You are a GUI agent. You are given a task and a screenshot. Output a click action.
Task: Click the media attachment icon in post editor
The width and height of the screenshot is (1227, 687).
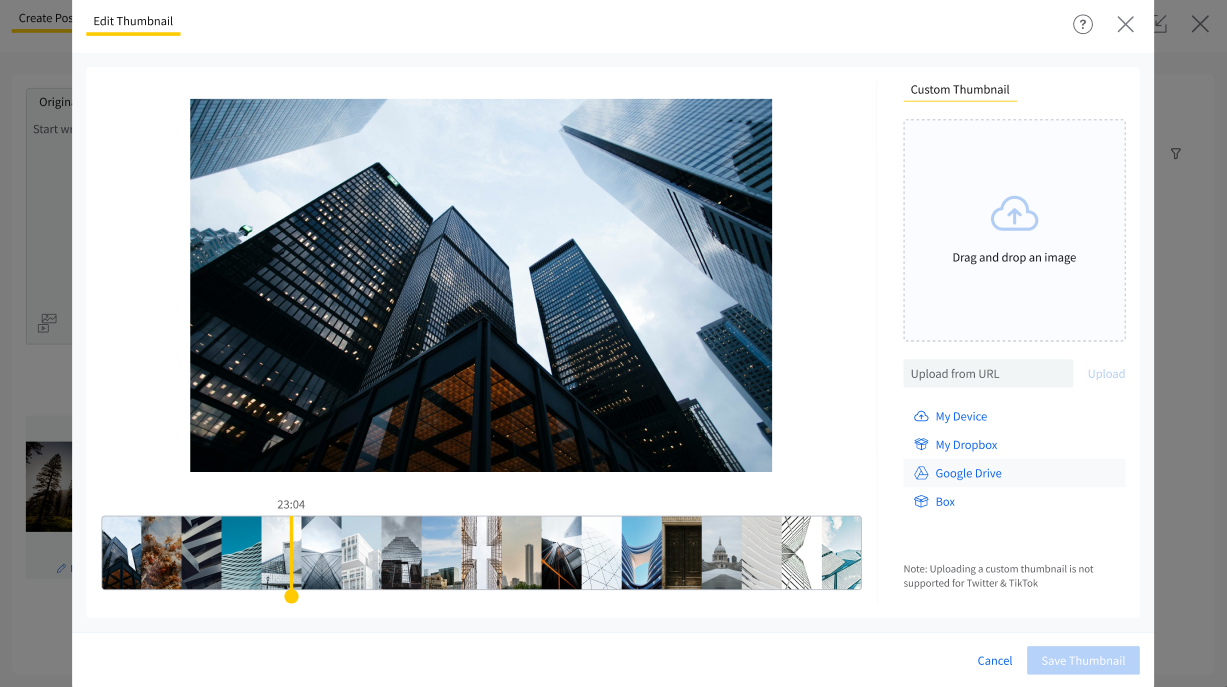coord(47,323)
